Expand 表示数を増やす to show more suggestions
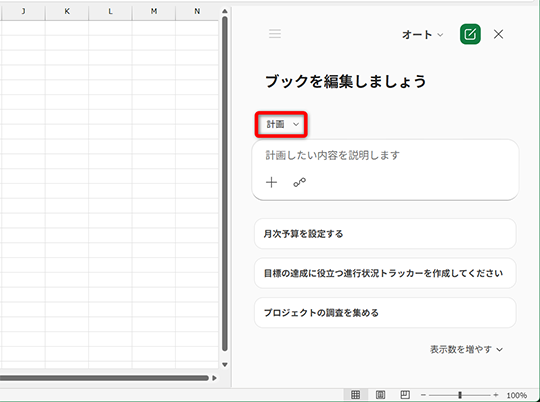540x402 pixels. (x=466, y=349)
